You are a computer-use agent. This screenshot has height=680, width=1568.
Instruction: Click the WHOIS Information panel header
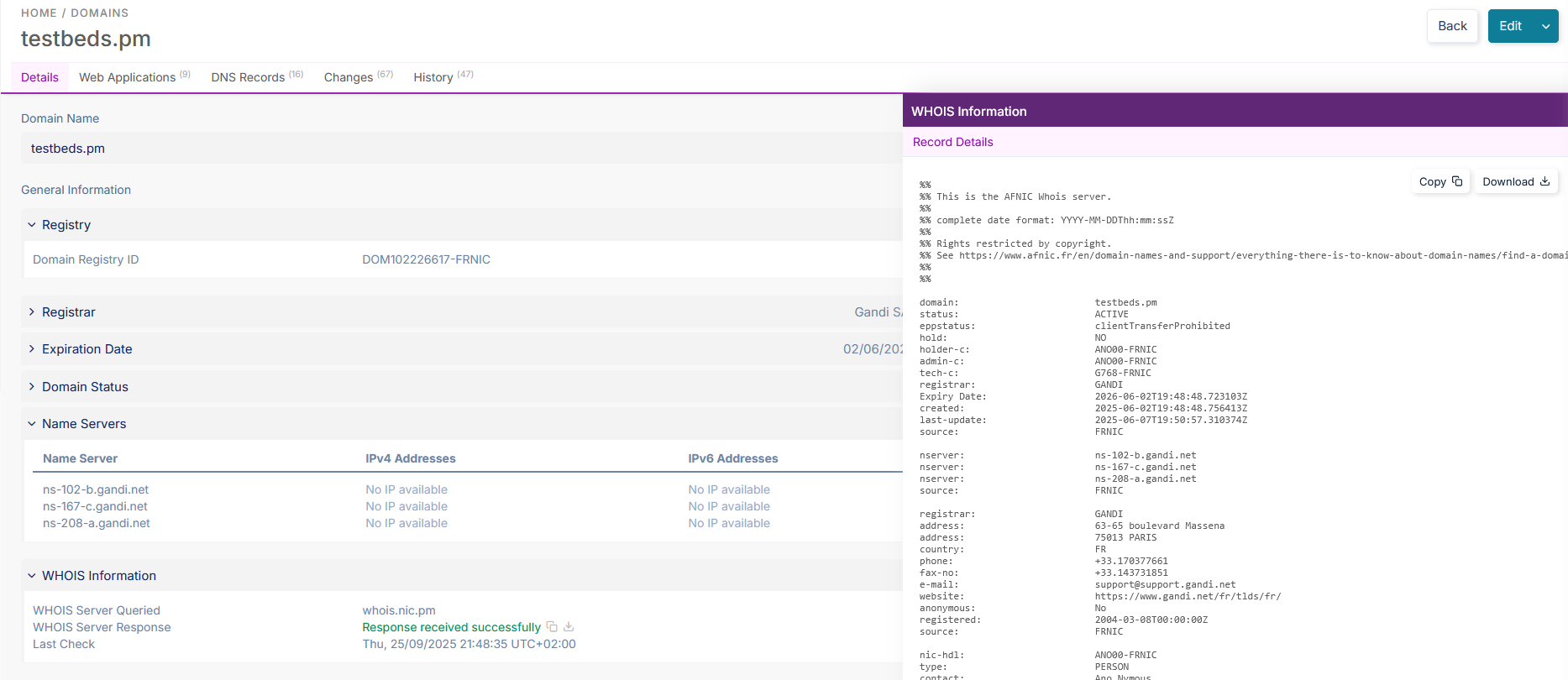click(1235, 111)
